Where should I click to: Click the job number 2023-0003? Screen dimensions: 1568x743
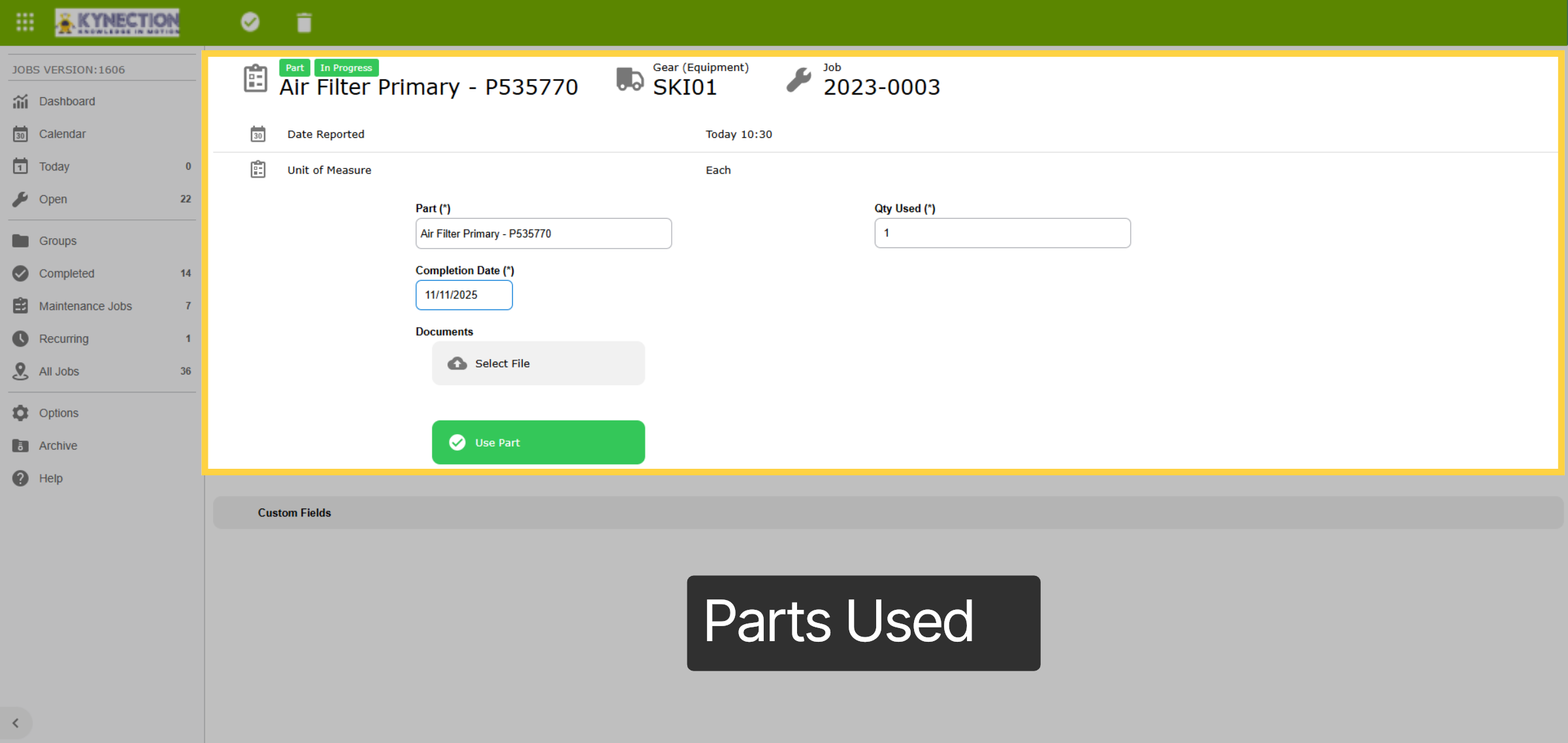coord(881,87)
